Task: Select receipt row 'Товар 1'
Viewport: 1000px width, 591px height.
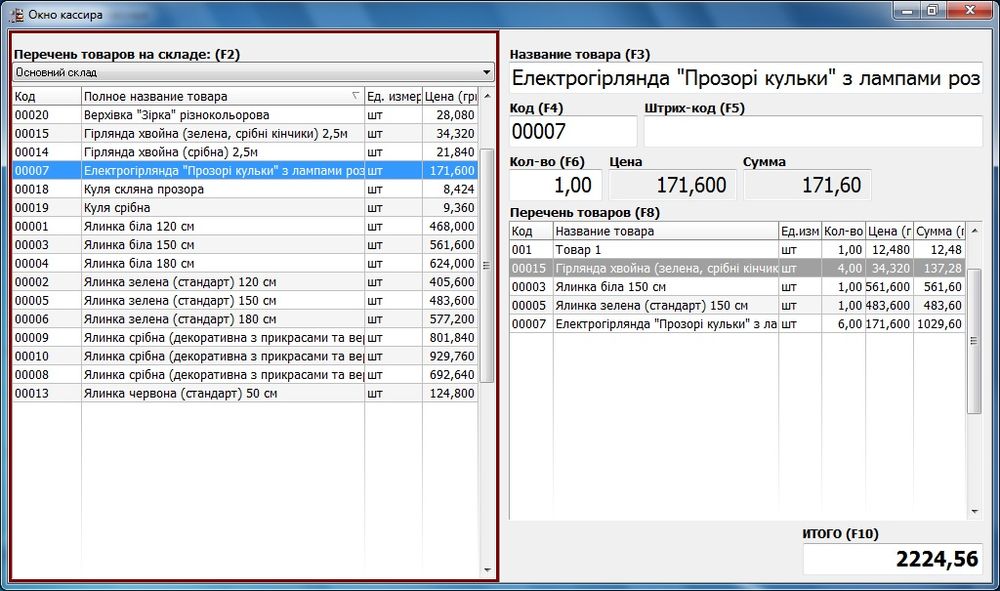Action: tap(737, 250)
